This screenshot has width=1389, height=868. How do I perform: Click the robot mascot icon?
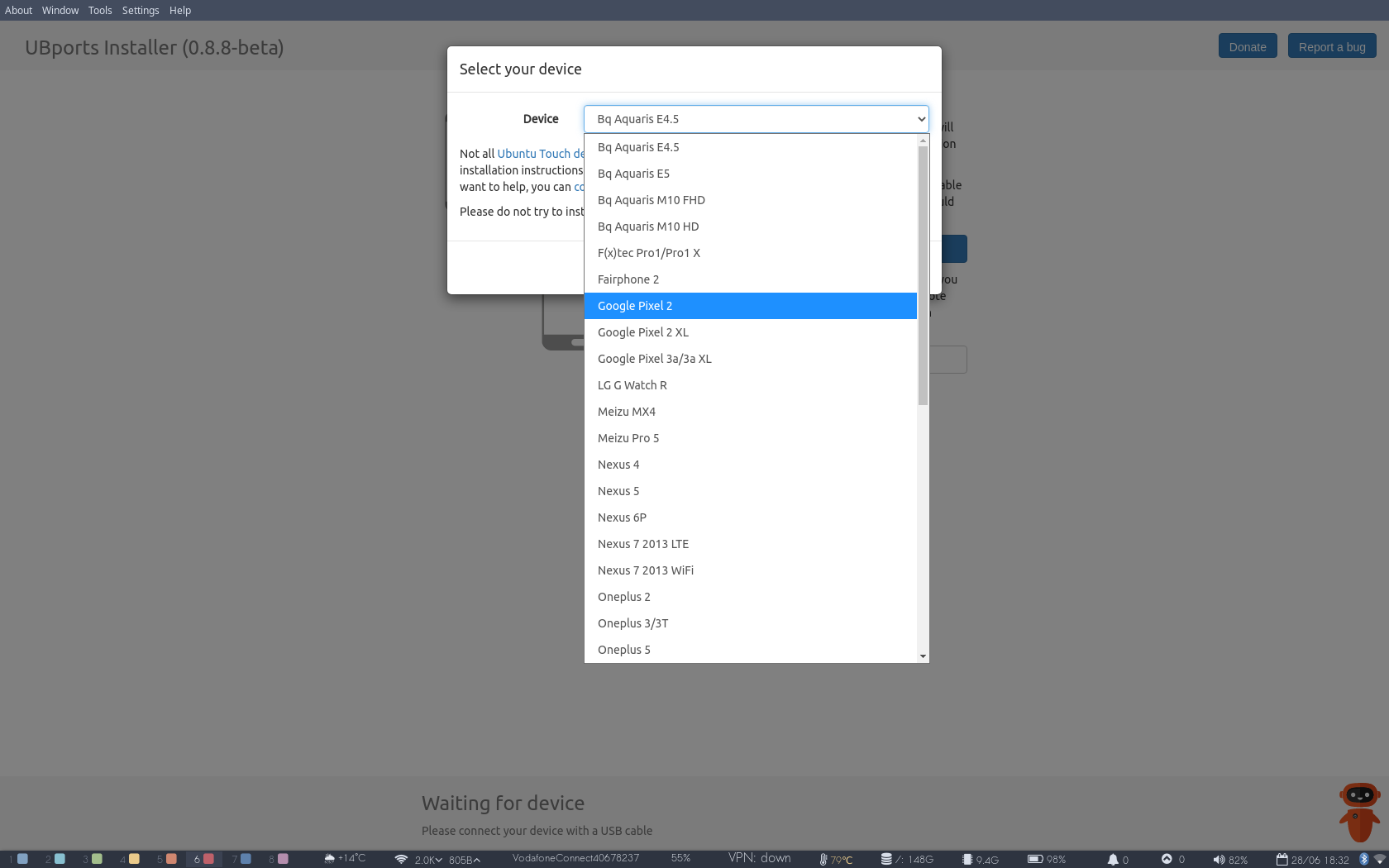click(1358, 811)
